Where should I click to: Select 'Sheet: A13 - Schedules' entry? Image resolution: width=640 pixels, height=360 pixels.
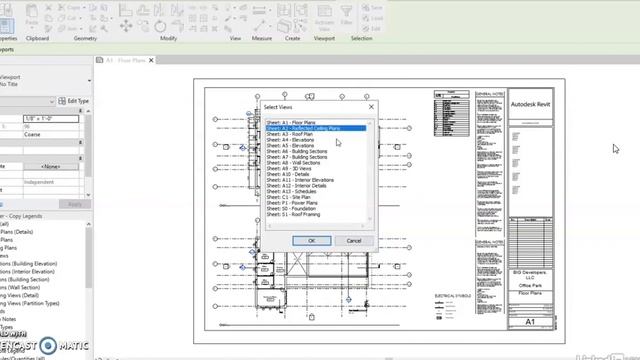(x=291, y=191)
